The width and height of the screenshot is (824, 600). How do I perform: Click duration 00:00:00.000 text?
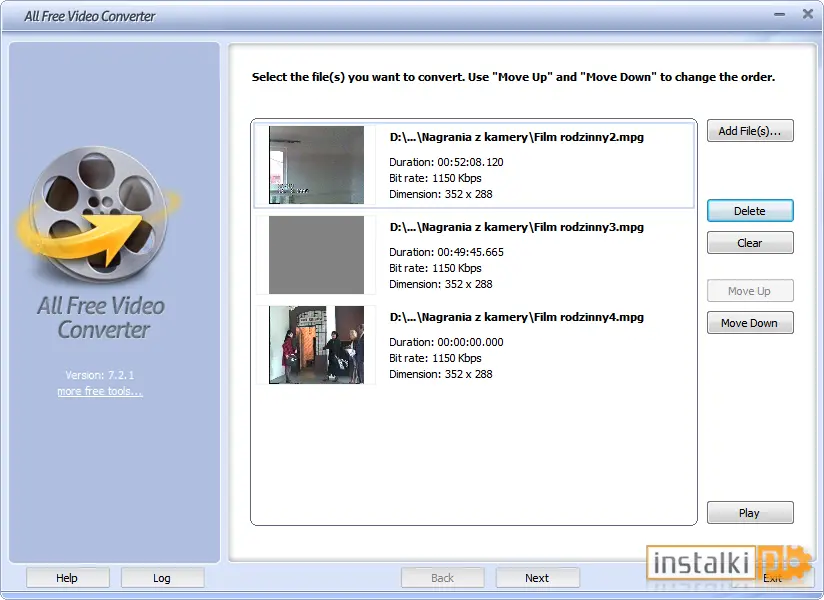[446, 342]
